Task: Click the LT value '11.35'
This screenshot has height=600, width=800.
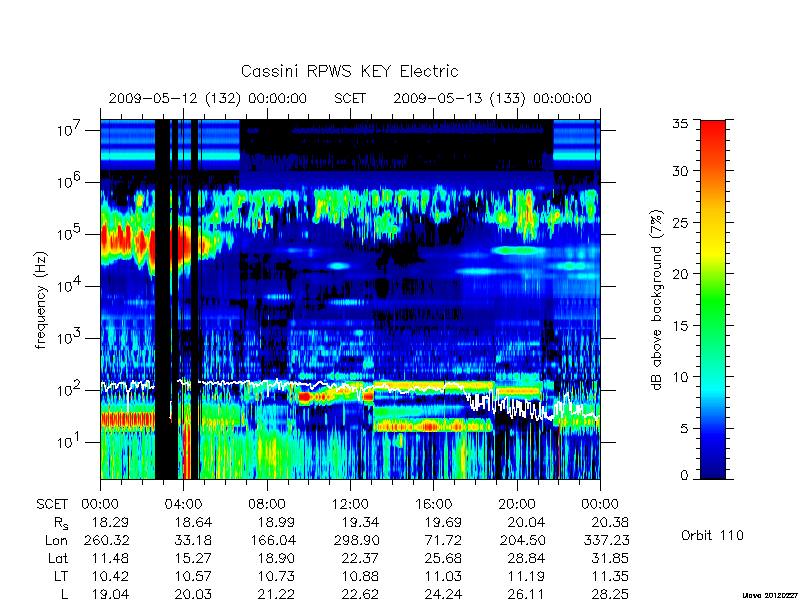Action: pyautogui.click(x=609, y=576)
